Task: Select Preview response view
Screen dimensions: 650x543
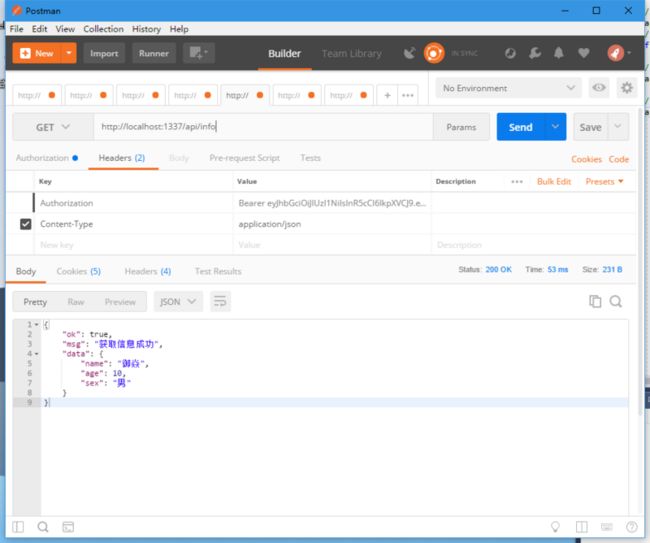Action: click(120, 302)
